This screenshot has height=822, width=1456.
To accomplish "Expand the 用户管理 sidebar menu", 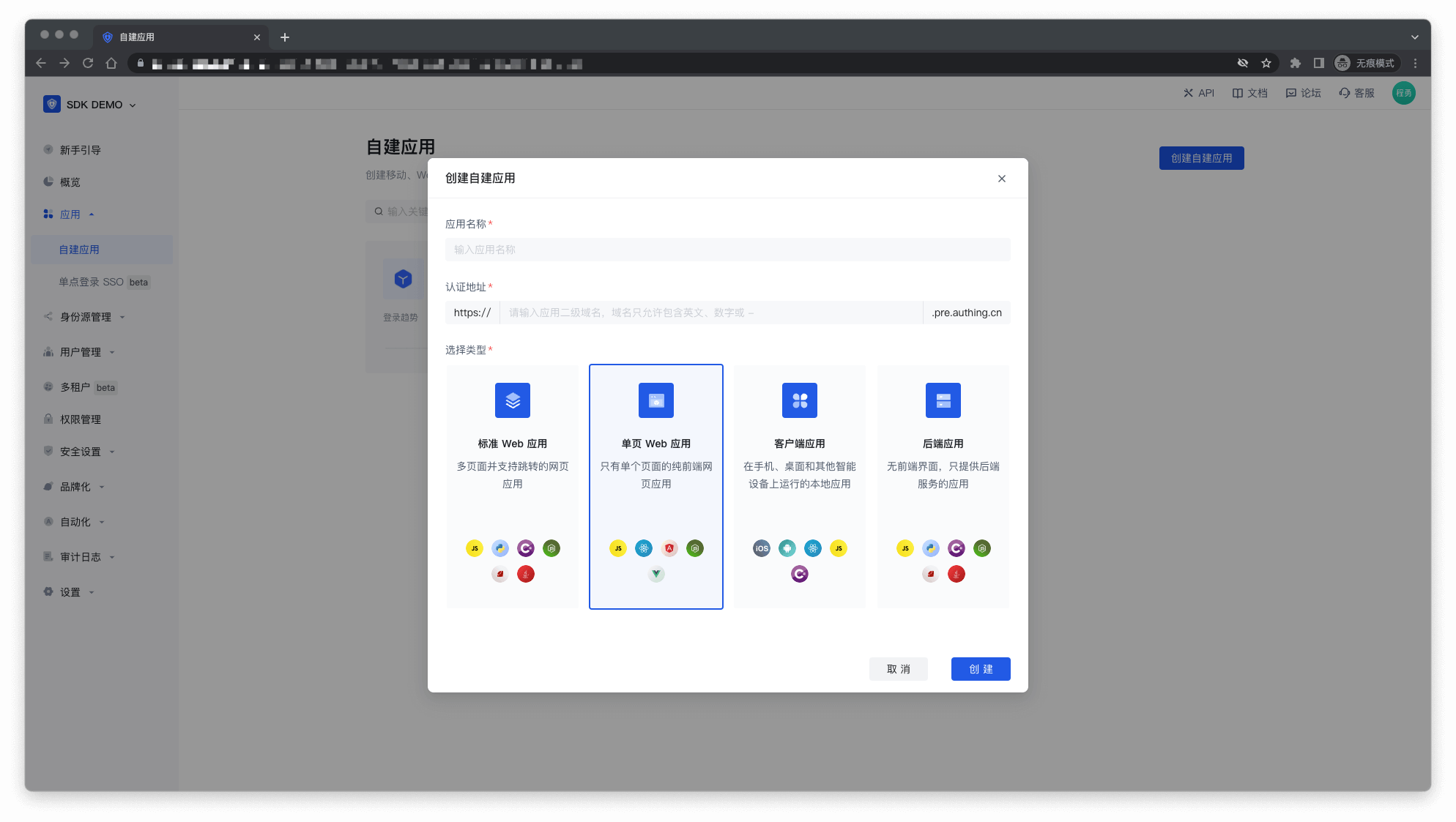I will [x=81, y=352].
